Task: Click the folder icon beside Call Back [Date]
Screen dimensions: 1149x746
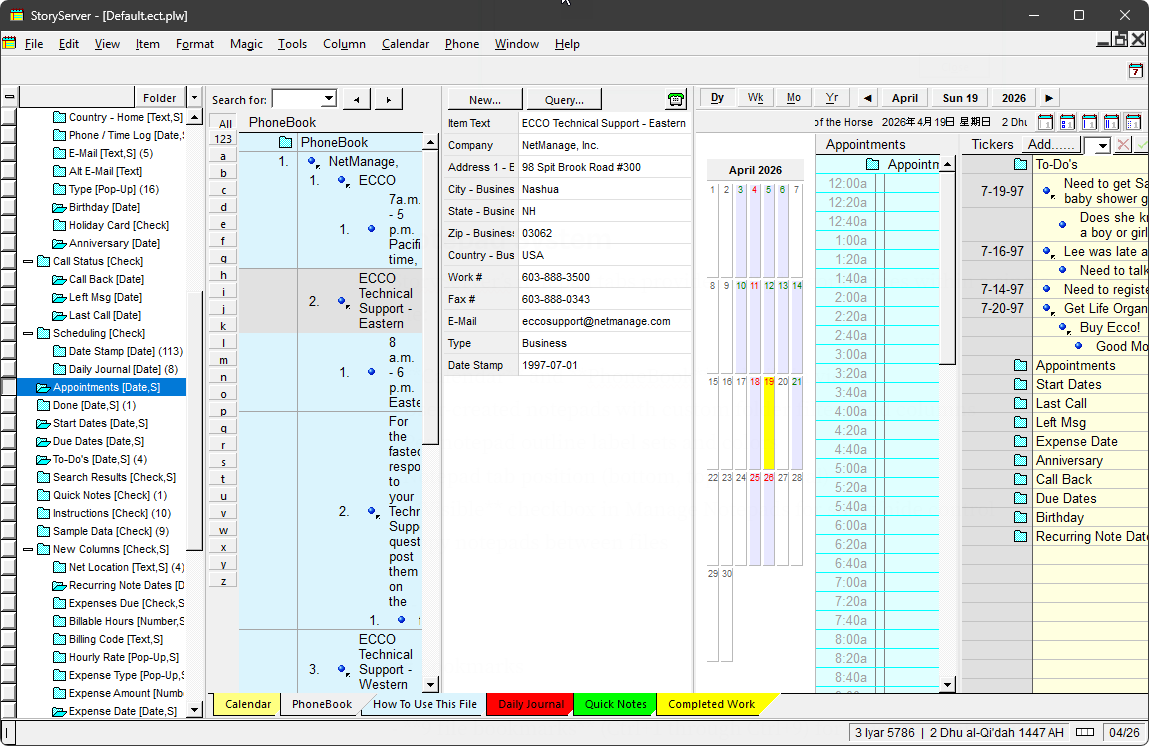Action: click(59, 279)
